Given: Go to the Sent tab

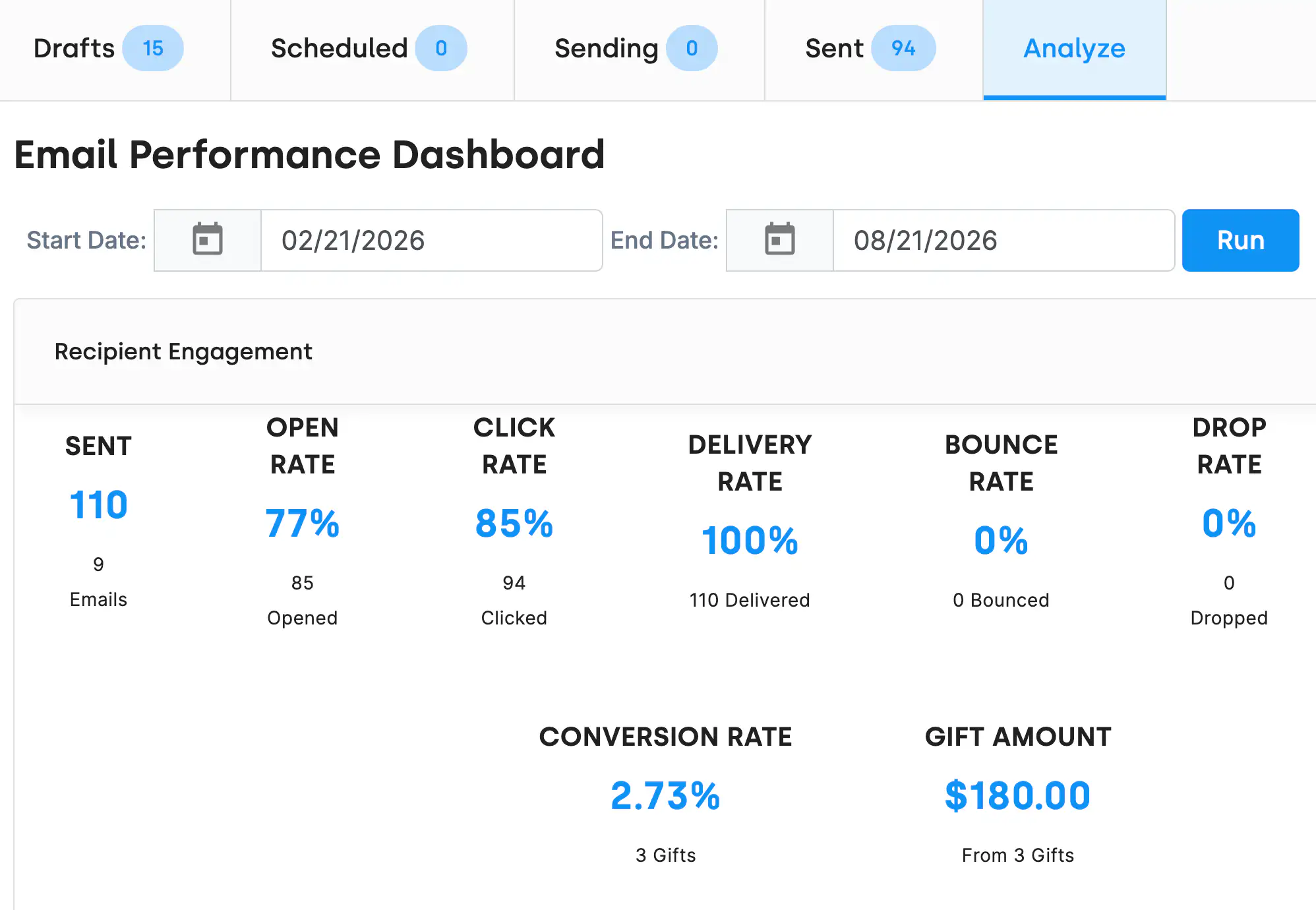Looking at the screenshot, I should click(x=874, y=49).
